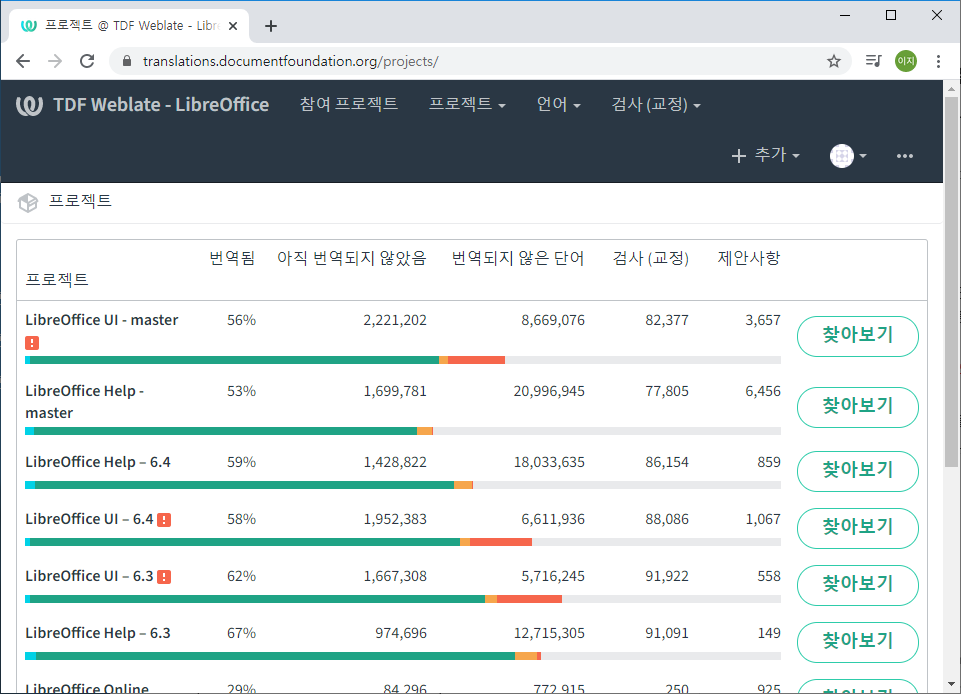Screen dimensions: 961x694
Task: Click the 67% translated value
Action: point(241,633)
